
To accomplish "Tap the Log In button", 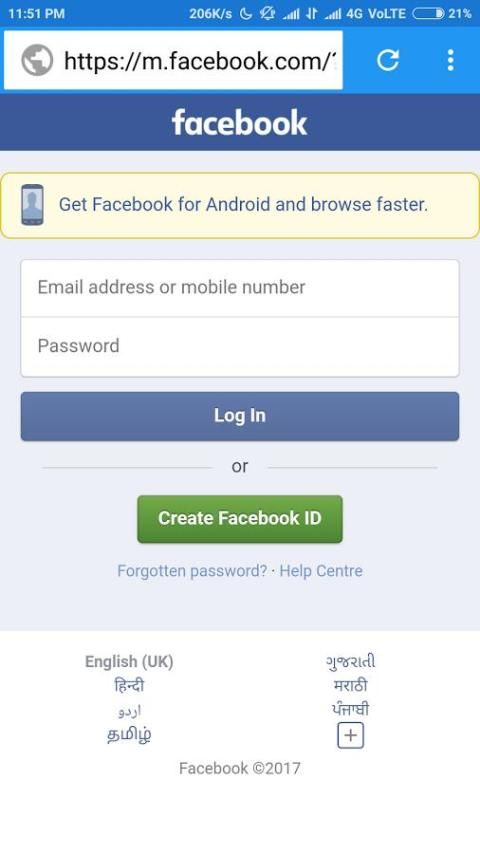I will tap(240, 416).
